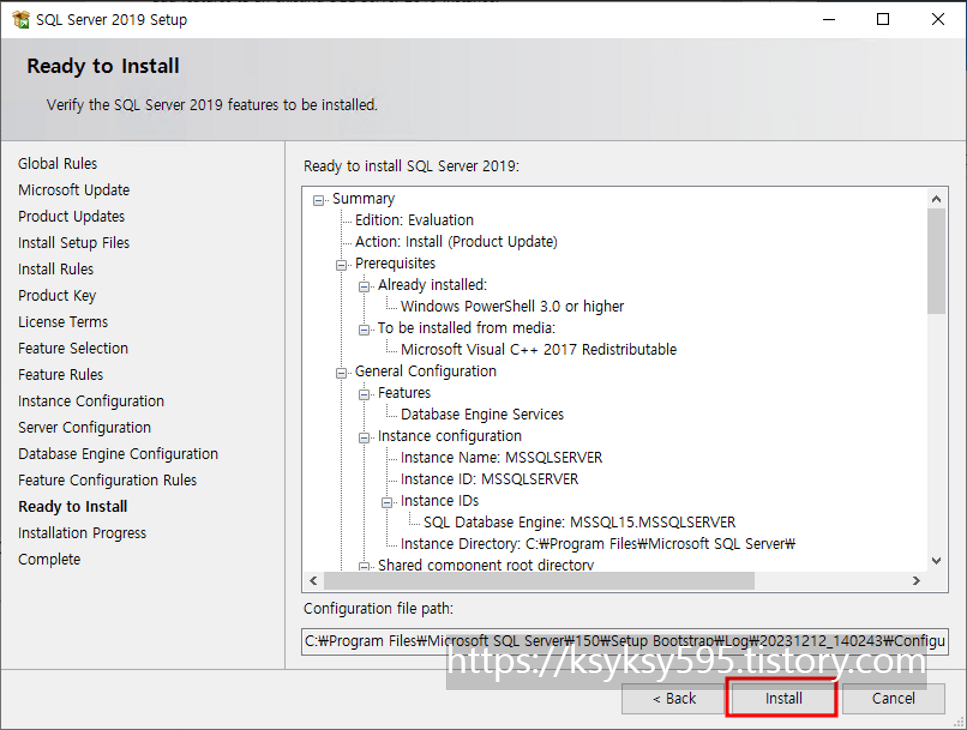Select the Installation Progress step
Viewport: 967px width, 730px height.
tap(82, 533)
